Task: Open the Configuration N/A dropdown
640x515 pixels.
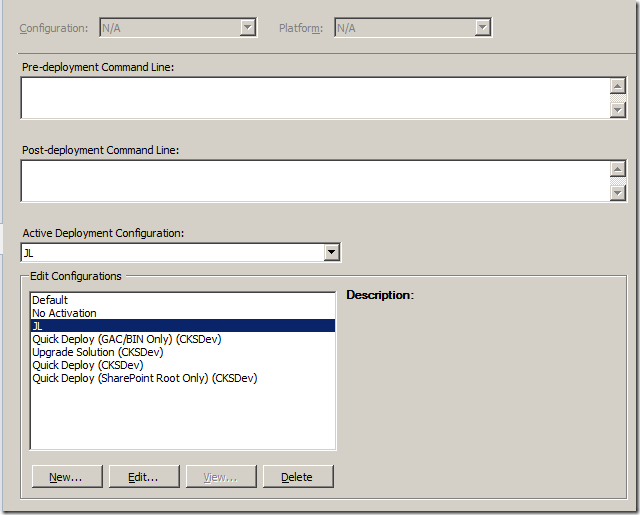Action: pyautogui.click(x=178, y=28)
